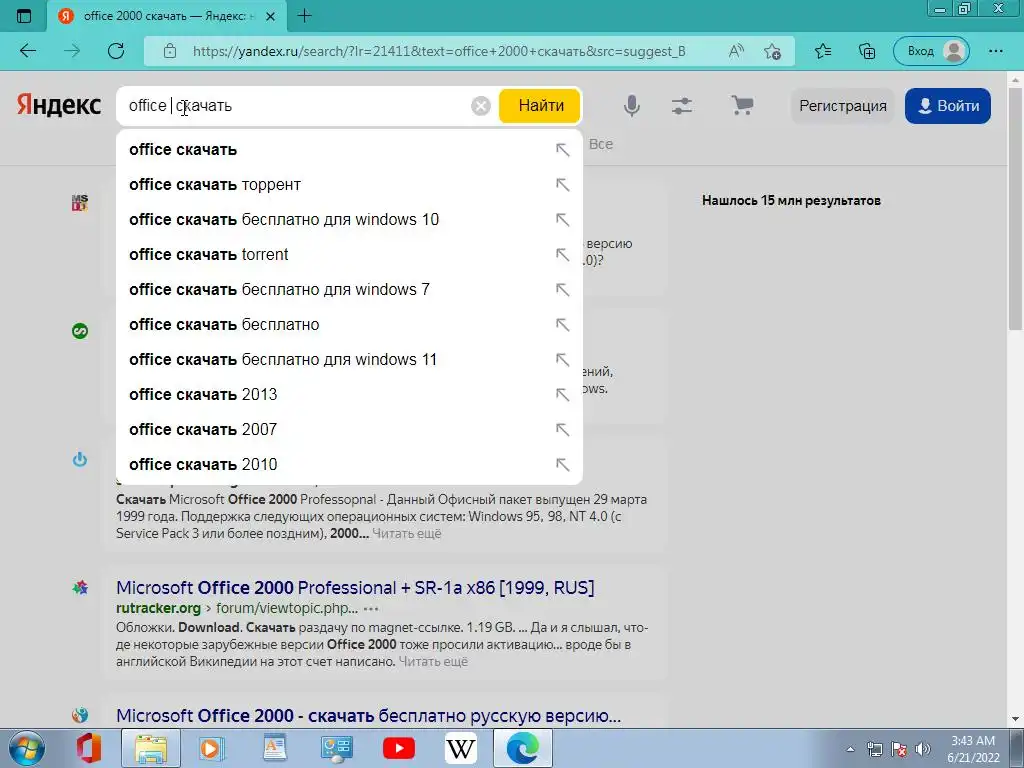Screen dimensions: 1024x768
Task: Open the tab actions menu icon
Action: pyautogui.click(x=24, y=16)
